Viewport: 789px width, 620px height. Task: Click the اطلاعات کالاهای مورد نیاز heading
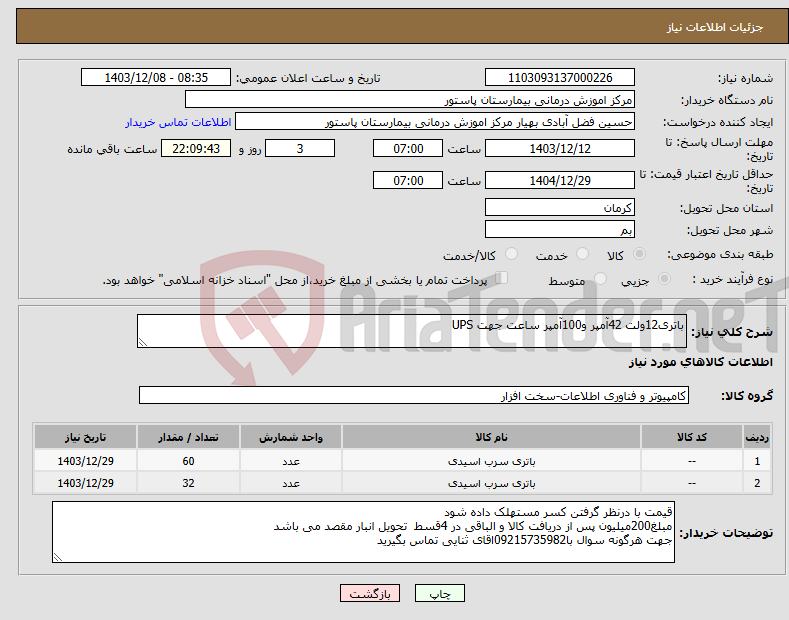coord(700,362)
